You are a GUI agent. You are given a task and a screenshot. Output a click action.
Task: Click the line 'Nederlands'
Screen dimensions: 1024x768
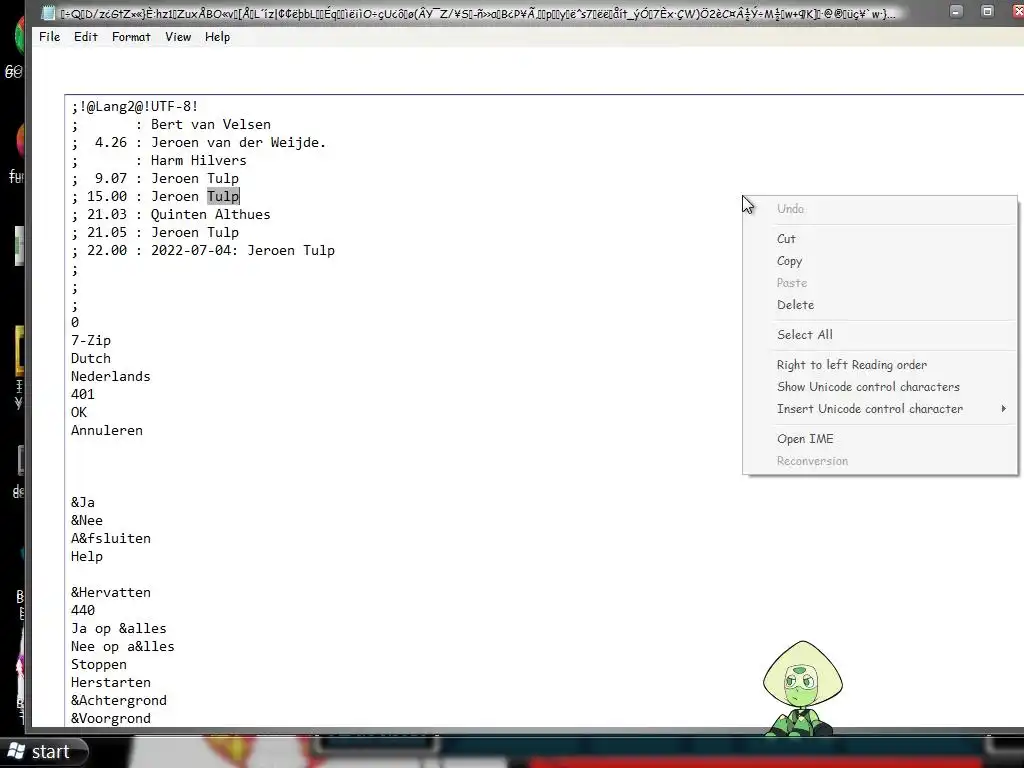(110, 377)
